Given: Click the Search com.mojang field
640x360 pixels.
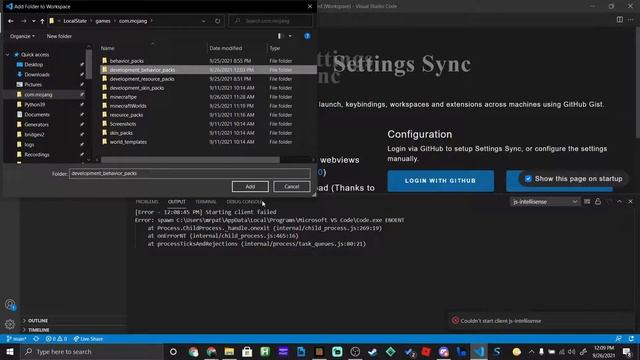Looking at the screenshot, I should click(271, 21).
